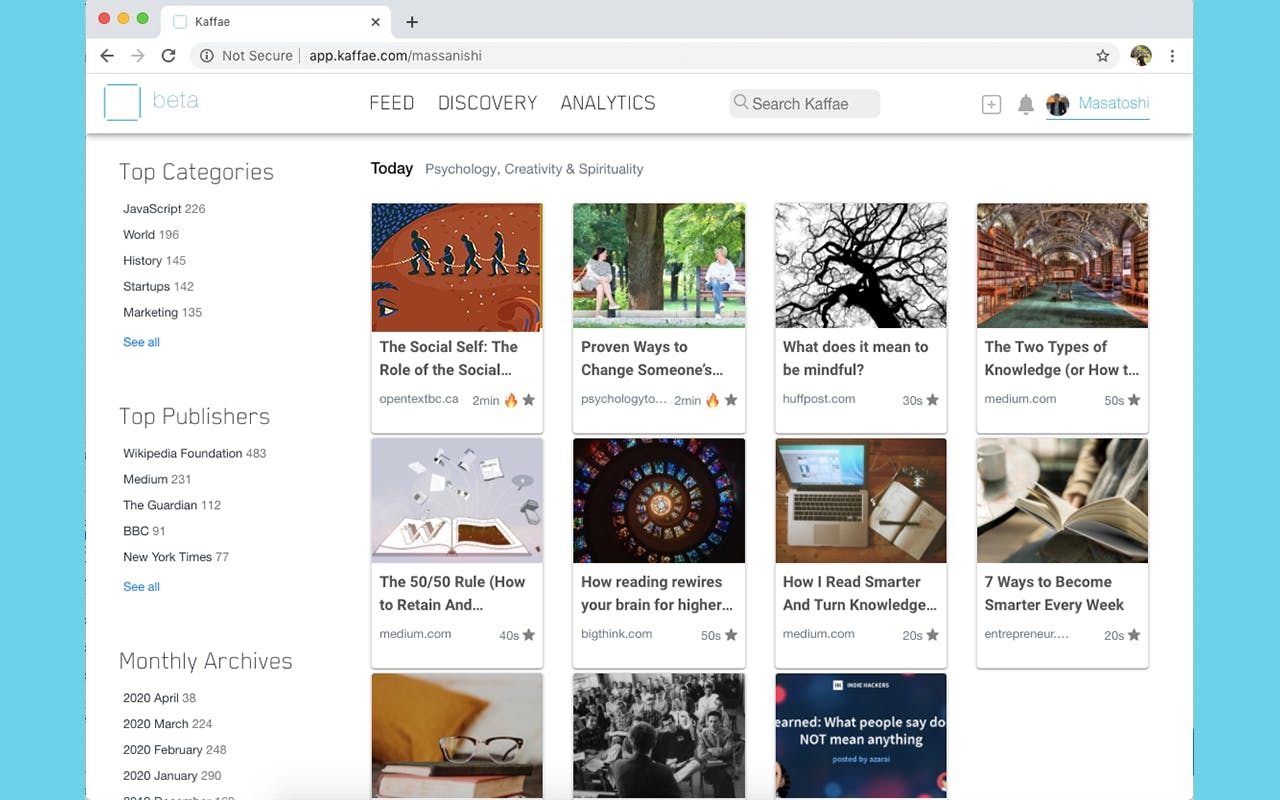Open 2020 March archive

167,724
